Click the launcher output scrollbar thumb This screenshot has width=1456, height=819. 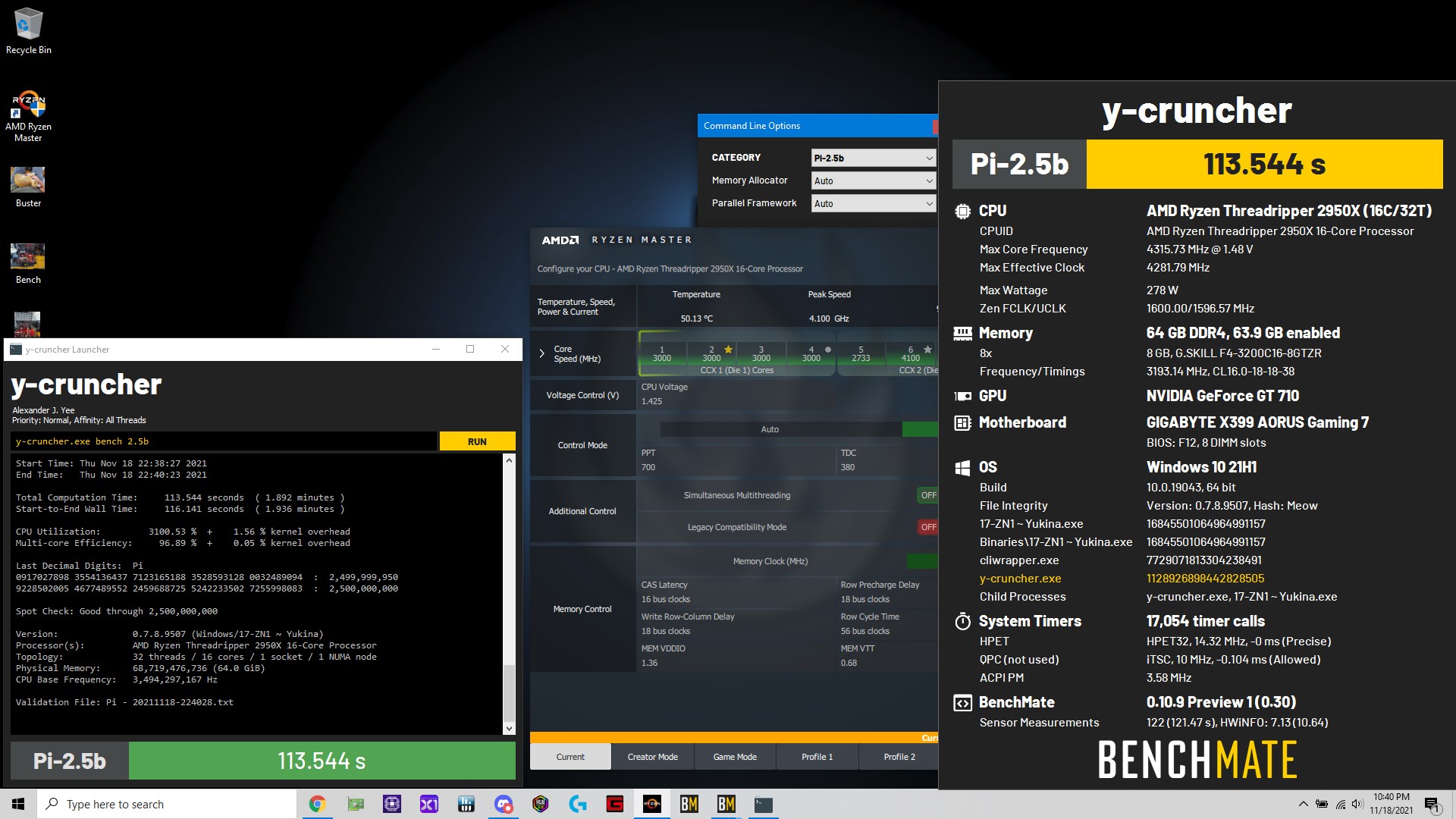(509, 692)
